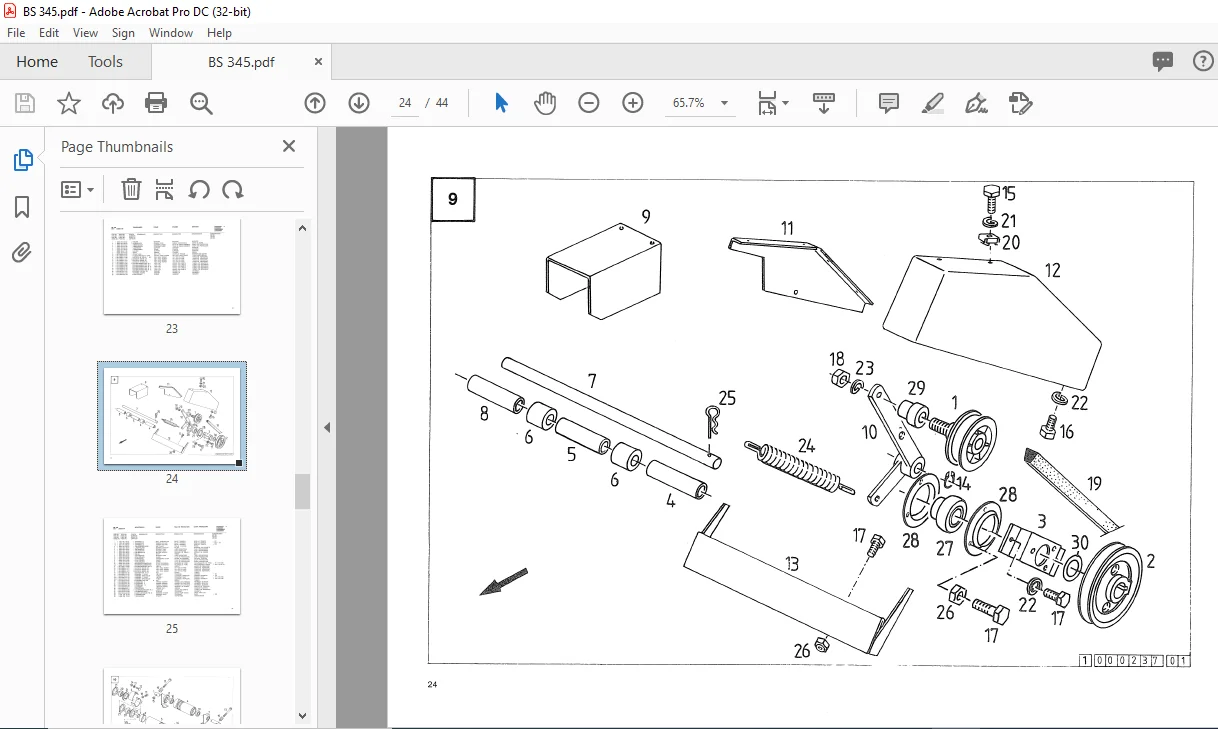The height and width of the screenshot is (729, 1218).
Task: Open the Sign menu
Action: [x=123, y=33]
